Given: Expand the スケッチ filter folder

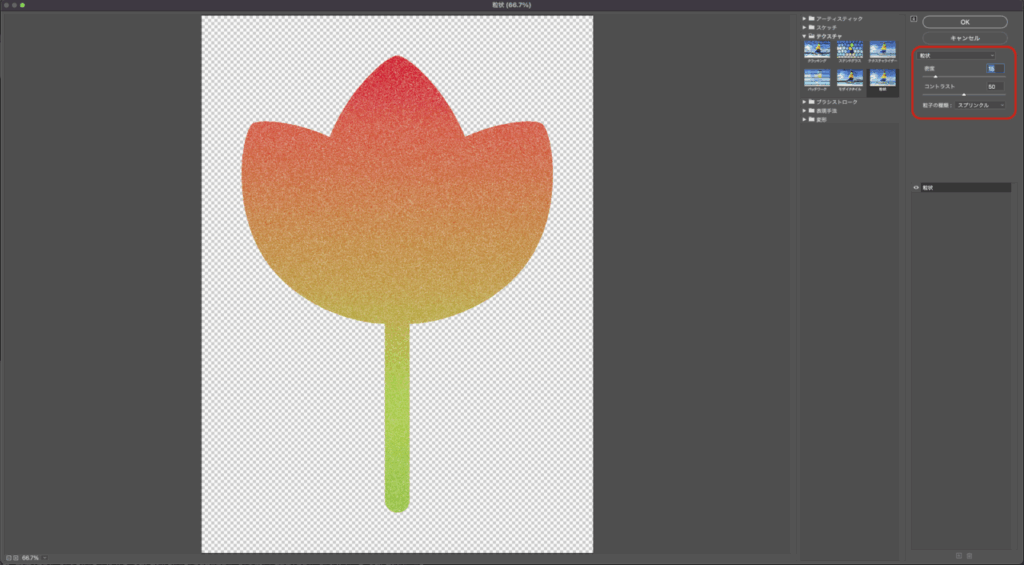Looking at the screenshot, I should 804,27.
